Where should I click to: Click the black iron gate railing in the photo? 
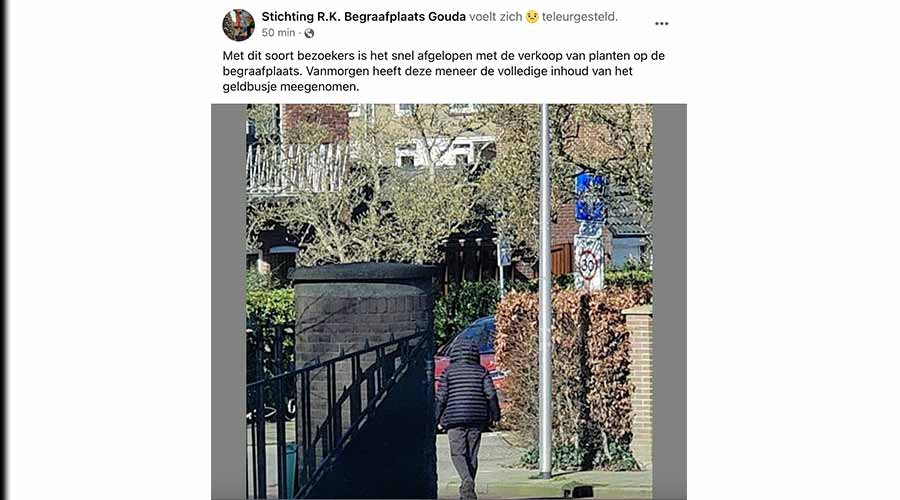339,413
